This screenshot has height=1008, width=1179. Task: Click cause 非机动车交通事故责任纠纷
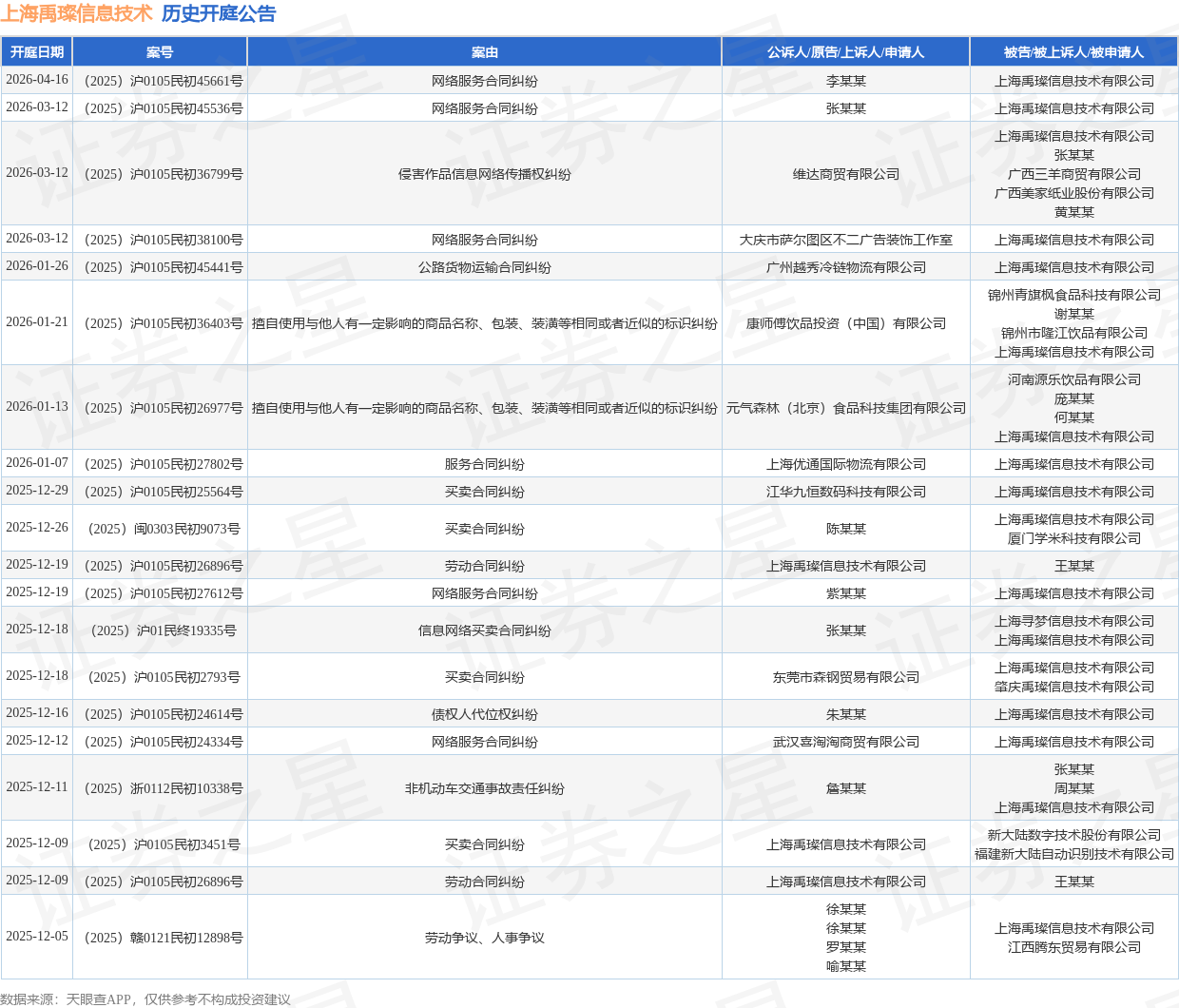485,789
